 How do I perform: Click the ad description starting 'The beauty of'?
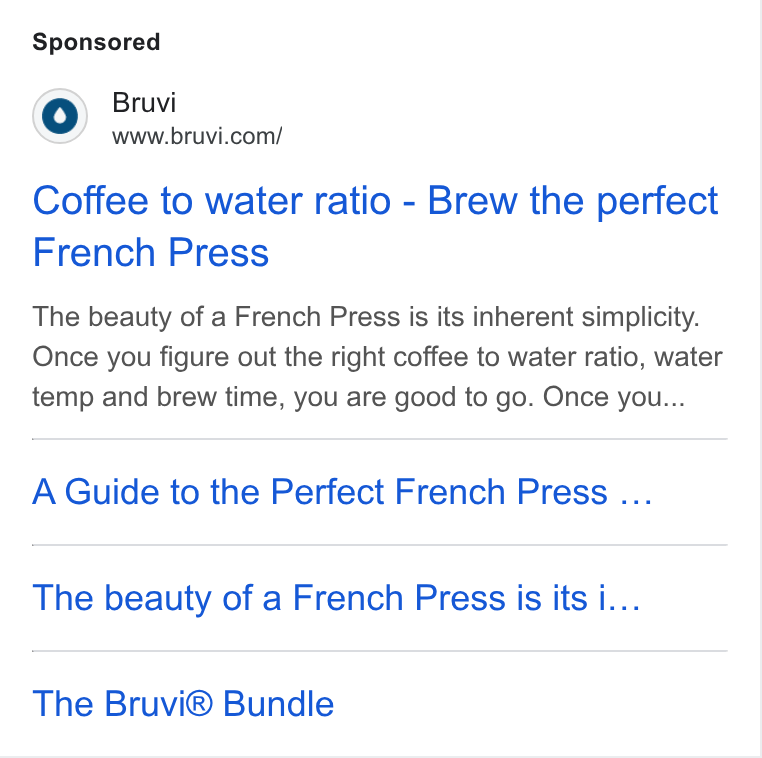378,357
